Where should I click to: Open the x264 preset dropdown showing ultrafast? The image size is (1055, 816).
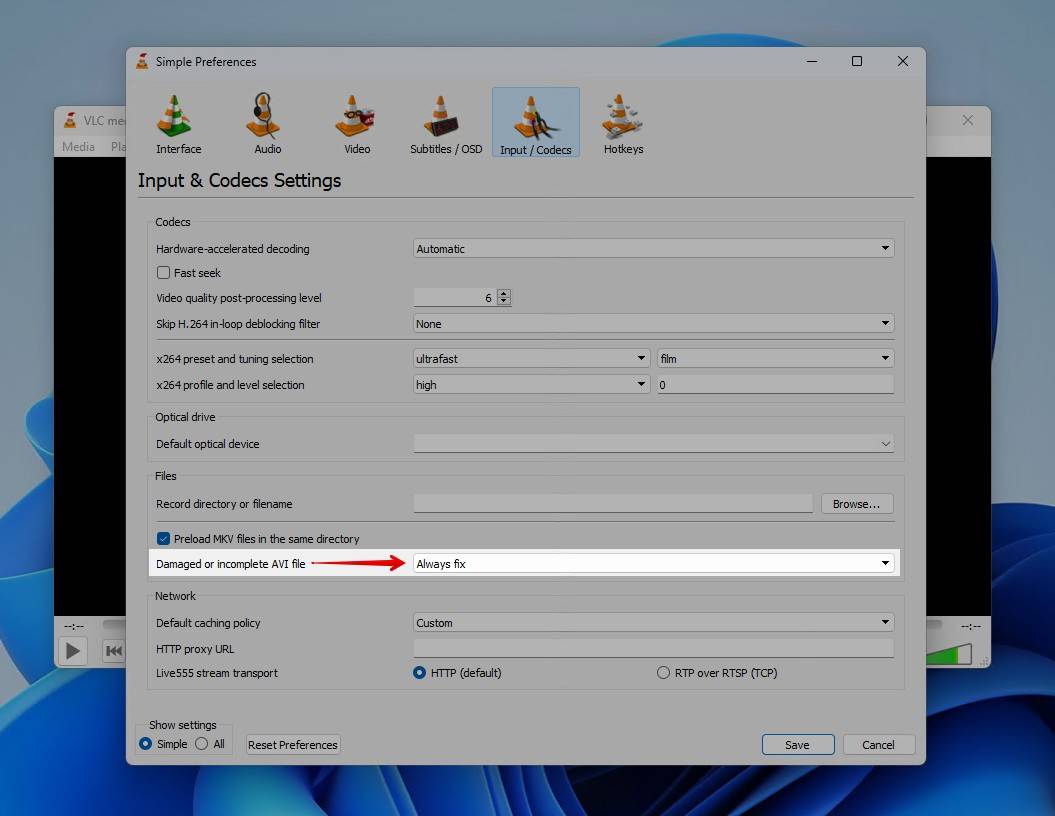pos(532,359)
